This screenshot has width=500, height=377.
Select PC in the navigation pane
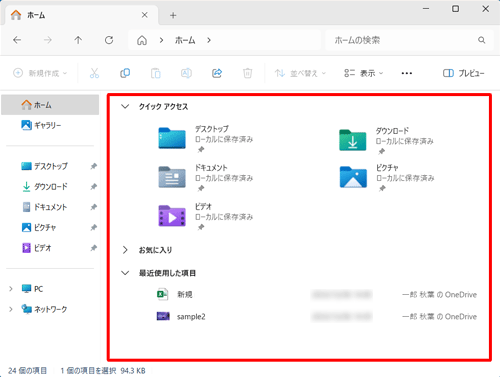pyautogui.click(x=32, y=289)
